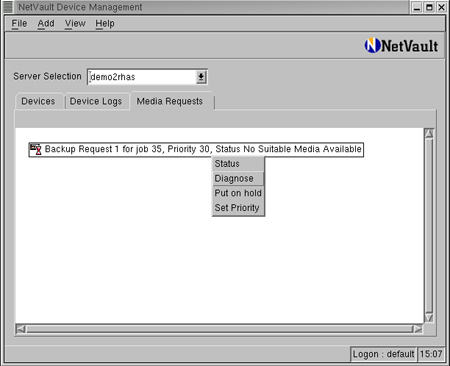
Task: Click the NetVault logo
Action: [401, 46]
